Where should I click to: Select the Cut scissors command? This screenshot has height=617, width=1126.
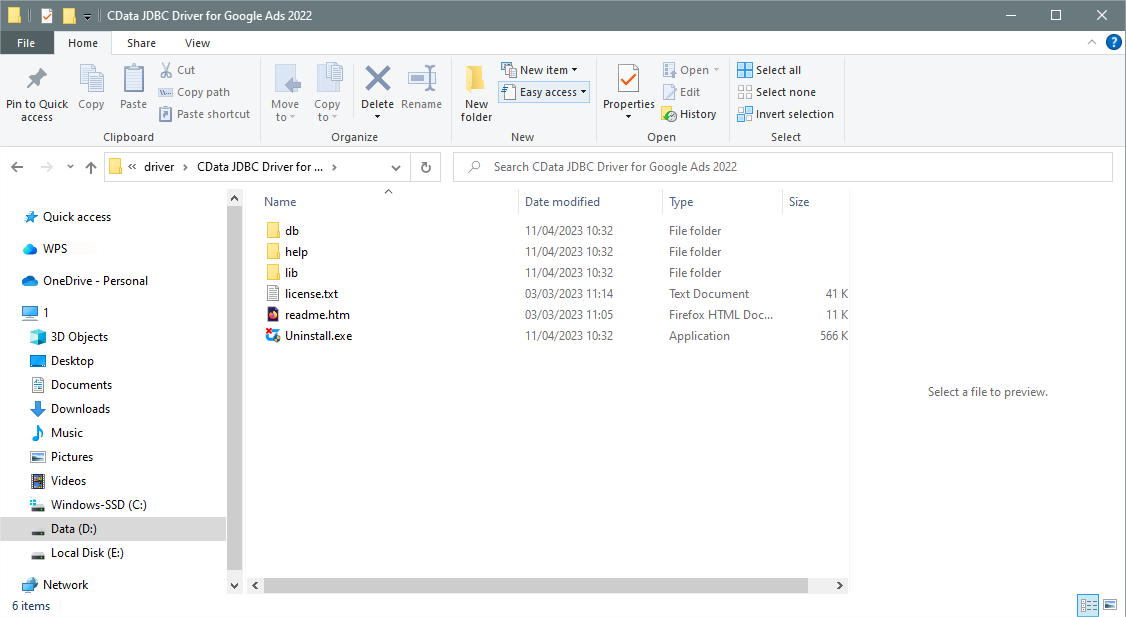click(x=177, y=70)
